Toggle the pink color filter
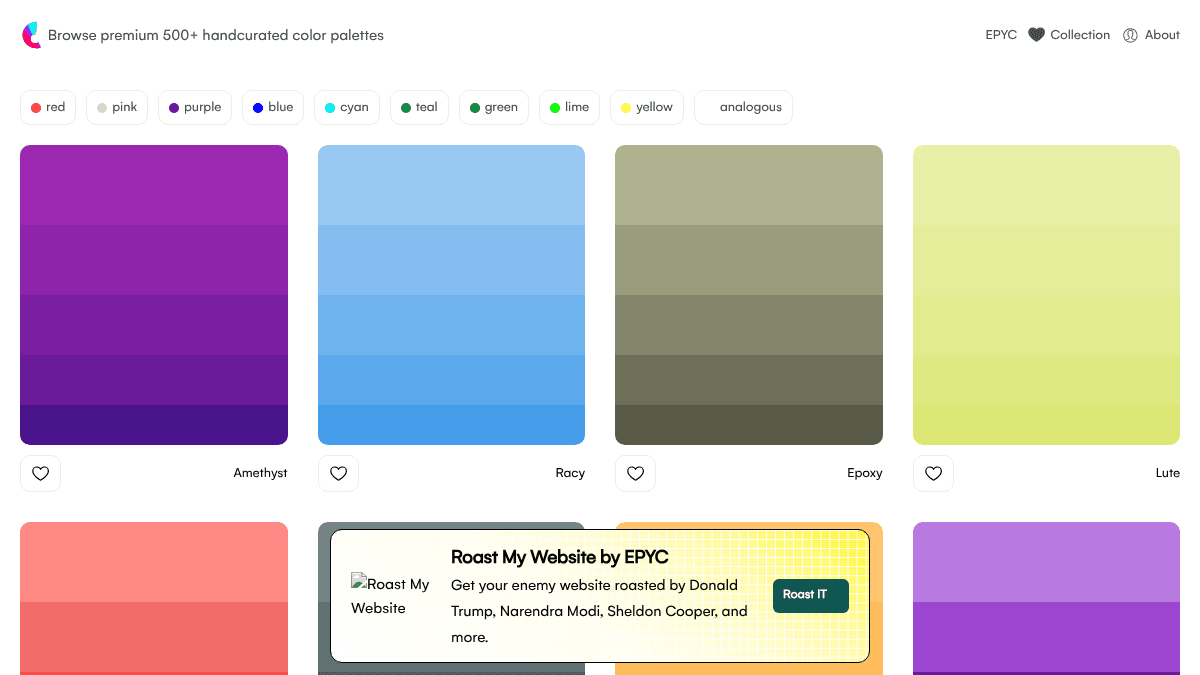This screenshot has width=1200, height=675. click(x=117, y=107)
